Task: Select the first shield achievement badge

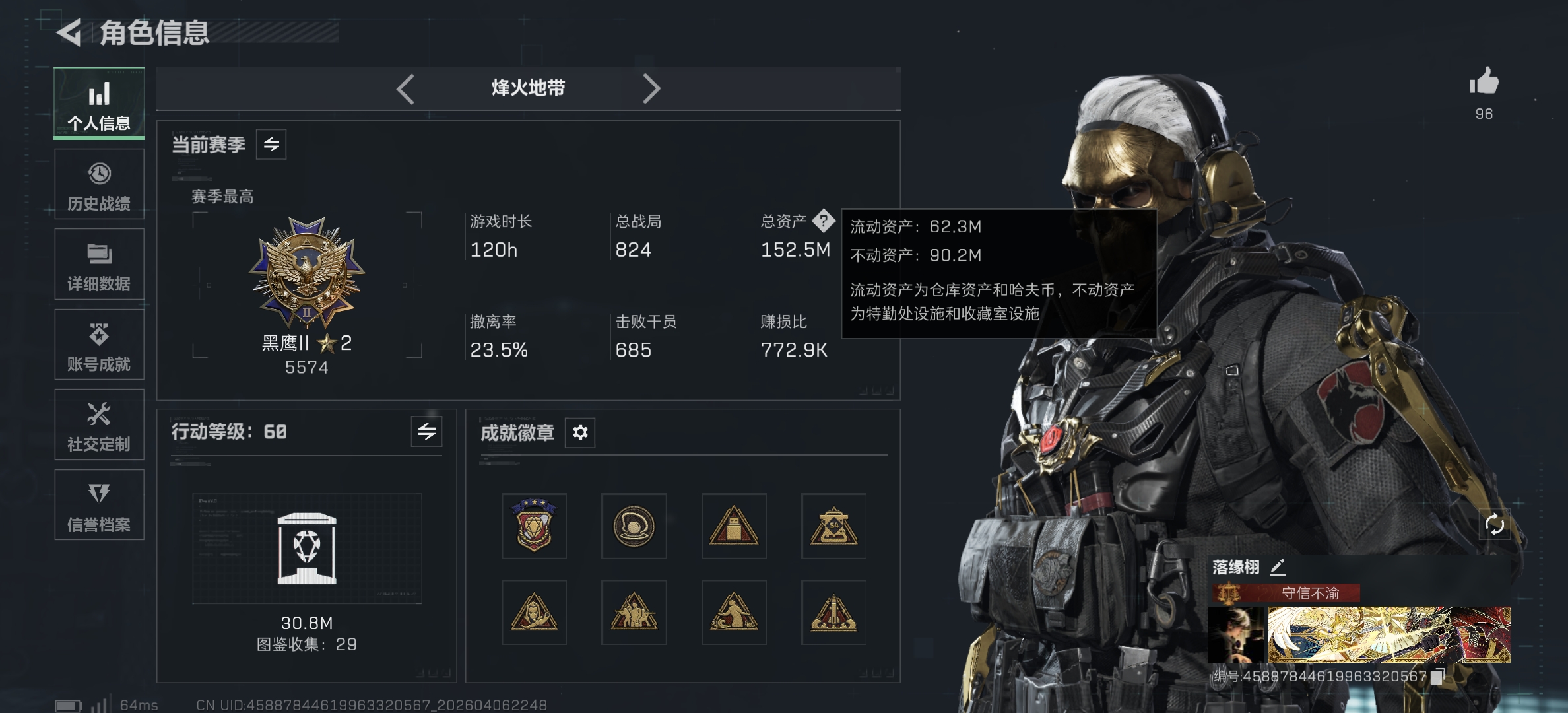Action: [534, 526]
